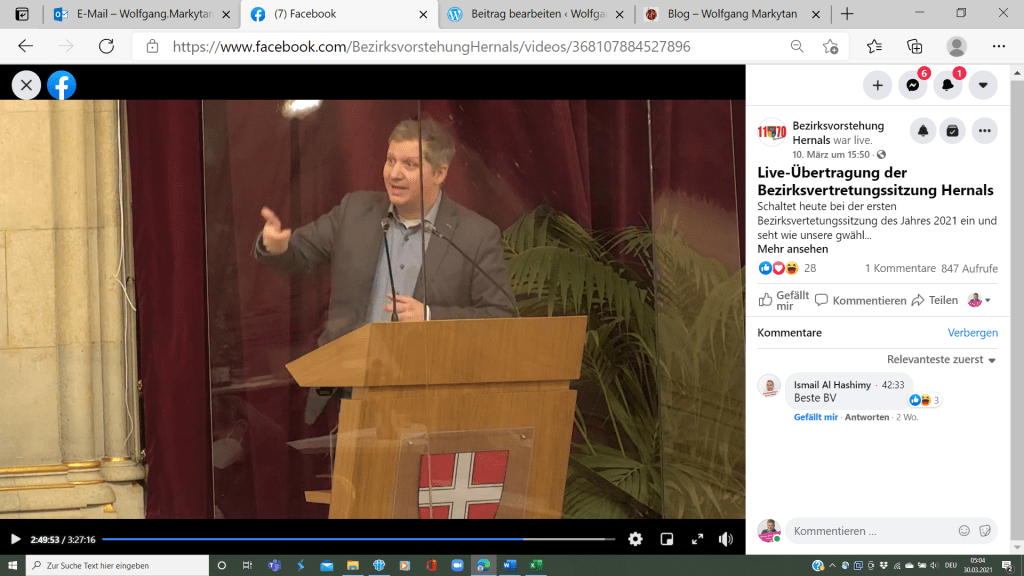Click the Kommentieren comment input field
This screenshot has width=1024, height=576.
click(x=865, y=531)
